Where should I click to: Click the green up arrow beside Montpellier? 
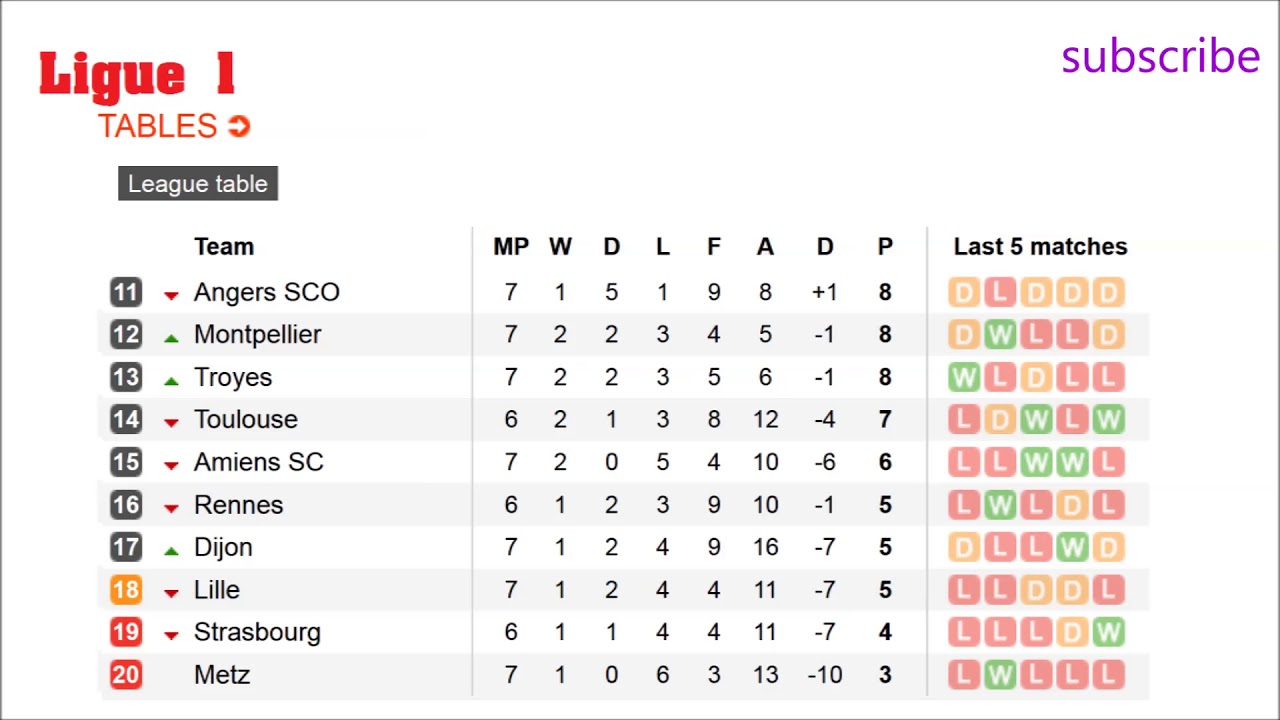coord(171,337)
